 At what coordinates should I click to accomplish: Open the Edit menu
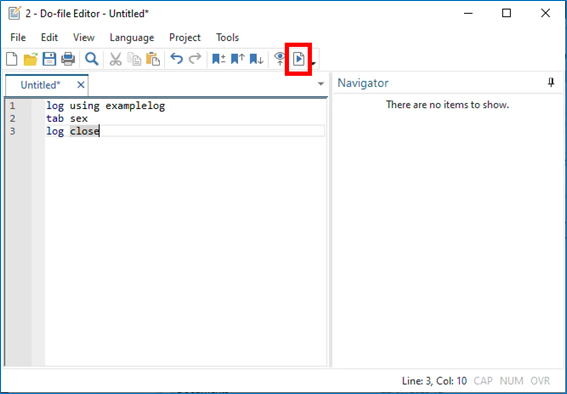49,37
